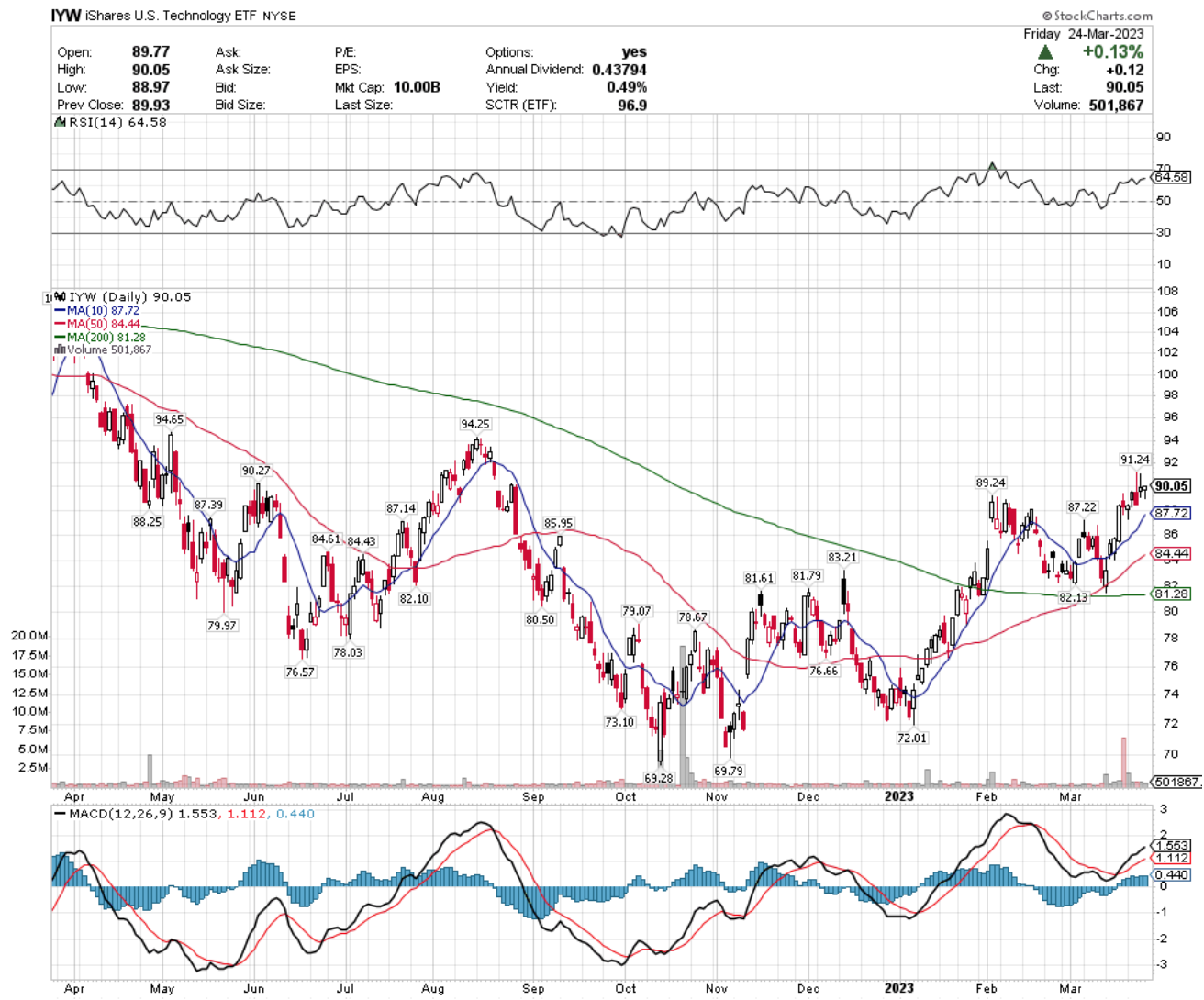1204x1000 pixels.
Task: Click the green up-arrow change indicator
Action: [1045, 52]
